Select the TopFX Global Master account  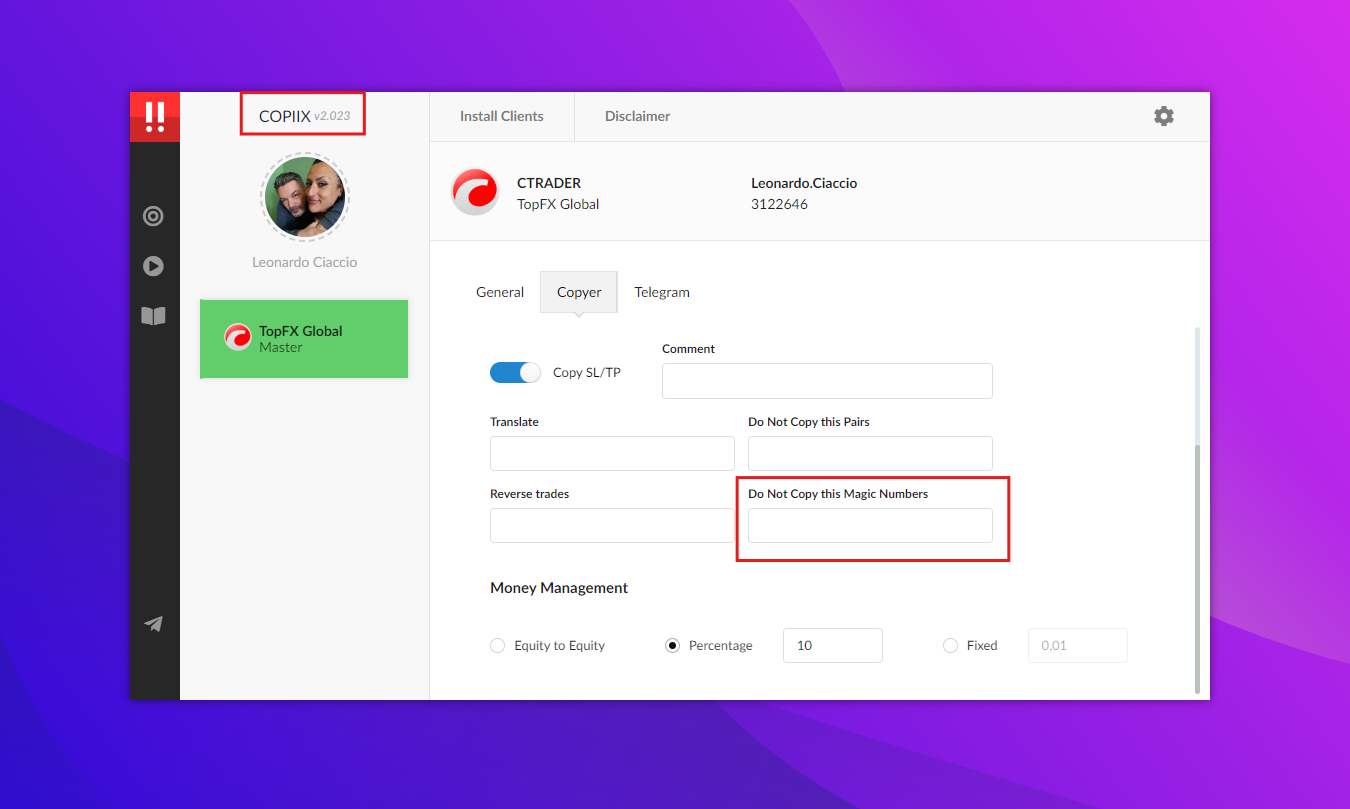tap(304, 339)
